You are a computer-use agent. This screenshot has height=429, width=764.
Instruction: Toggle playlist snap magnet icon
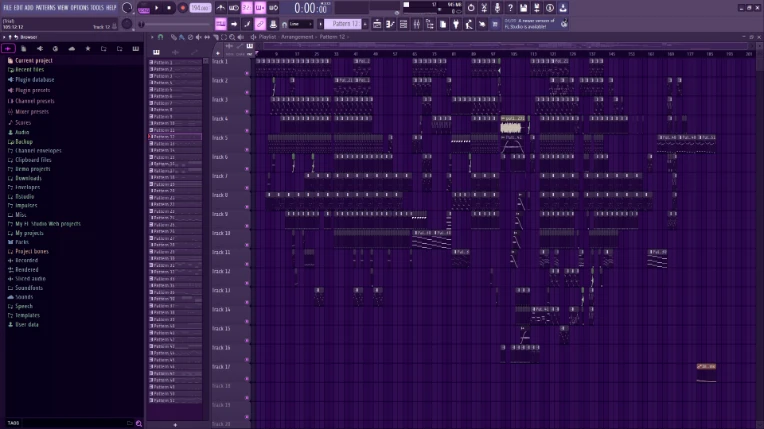[x=160, y=37]
